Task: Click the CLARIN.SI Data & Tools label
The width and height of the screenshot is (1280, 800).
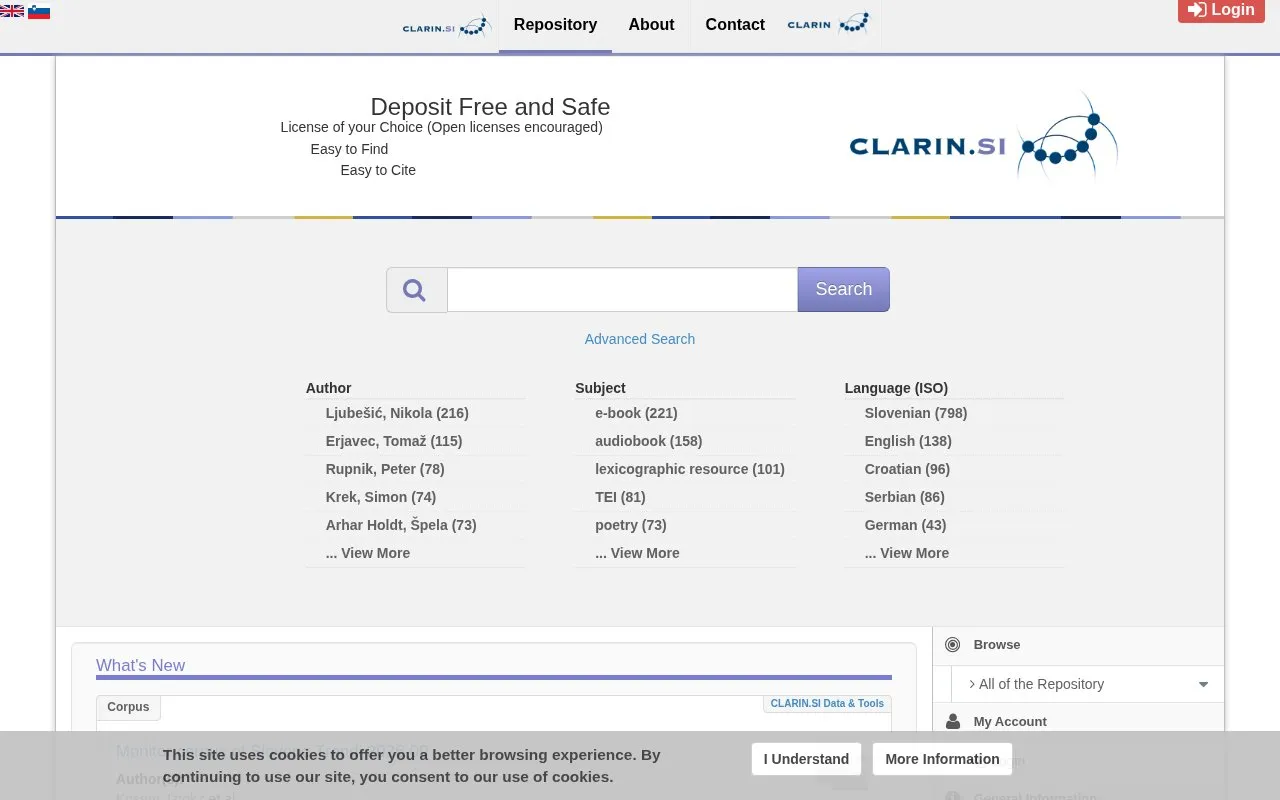Action: coord(827,704)
